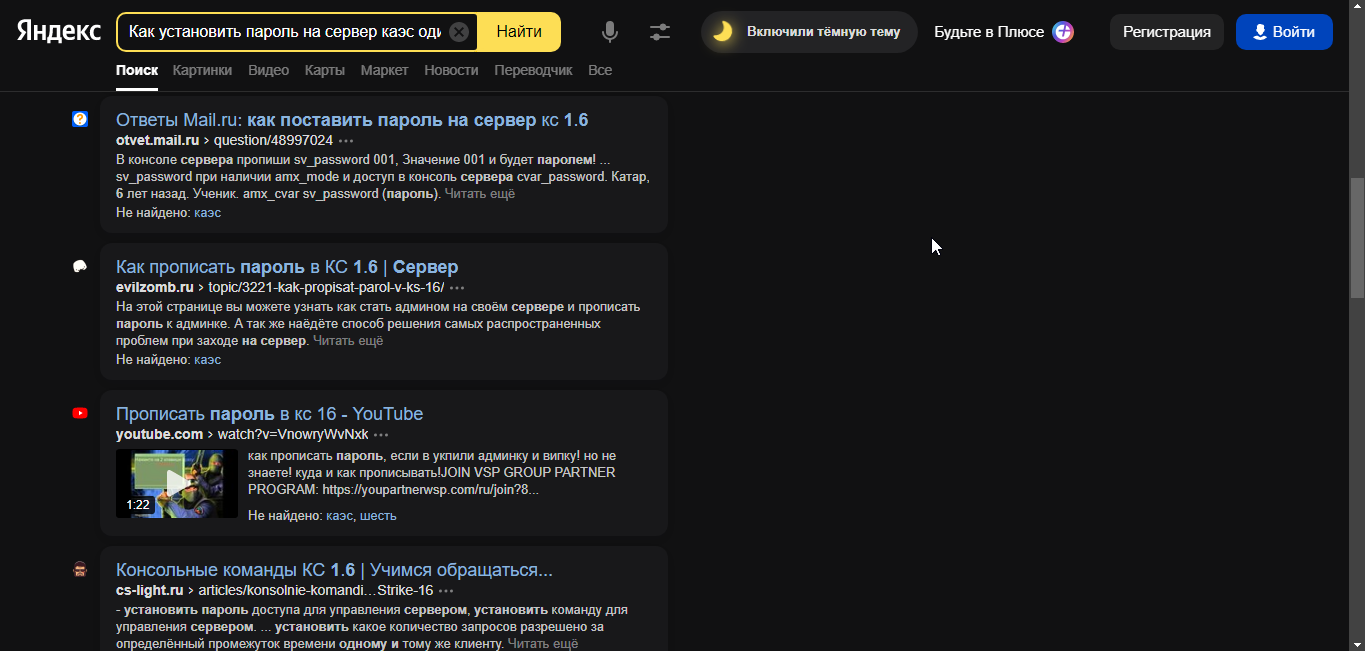Open 'Прописать пароль в кс 16 - YouTube' result
Viewport: 1365px width, 651px height.
[x=270, y=414]
